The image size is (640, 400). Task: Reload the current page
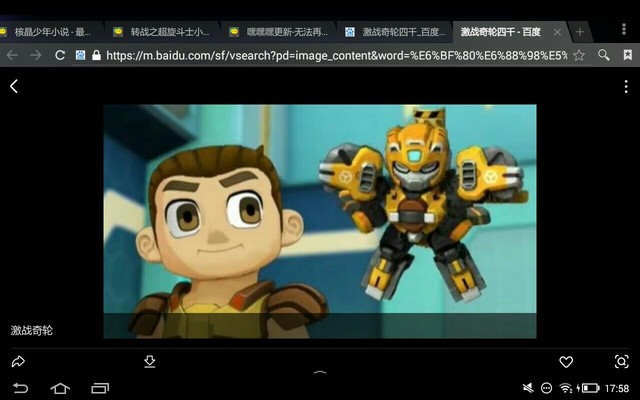coord(60,55)
